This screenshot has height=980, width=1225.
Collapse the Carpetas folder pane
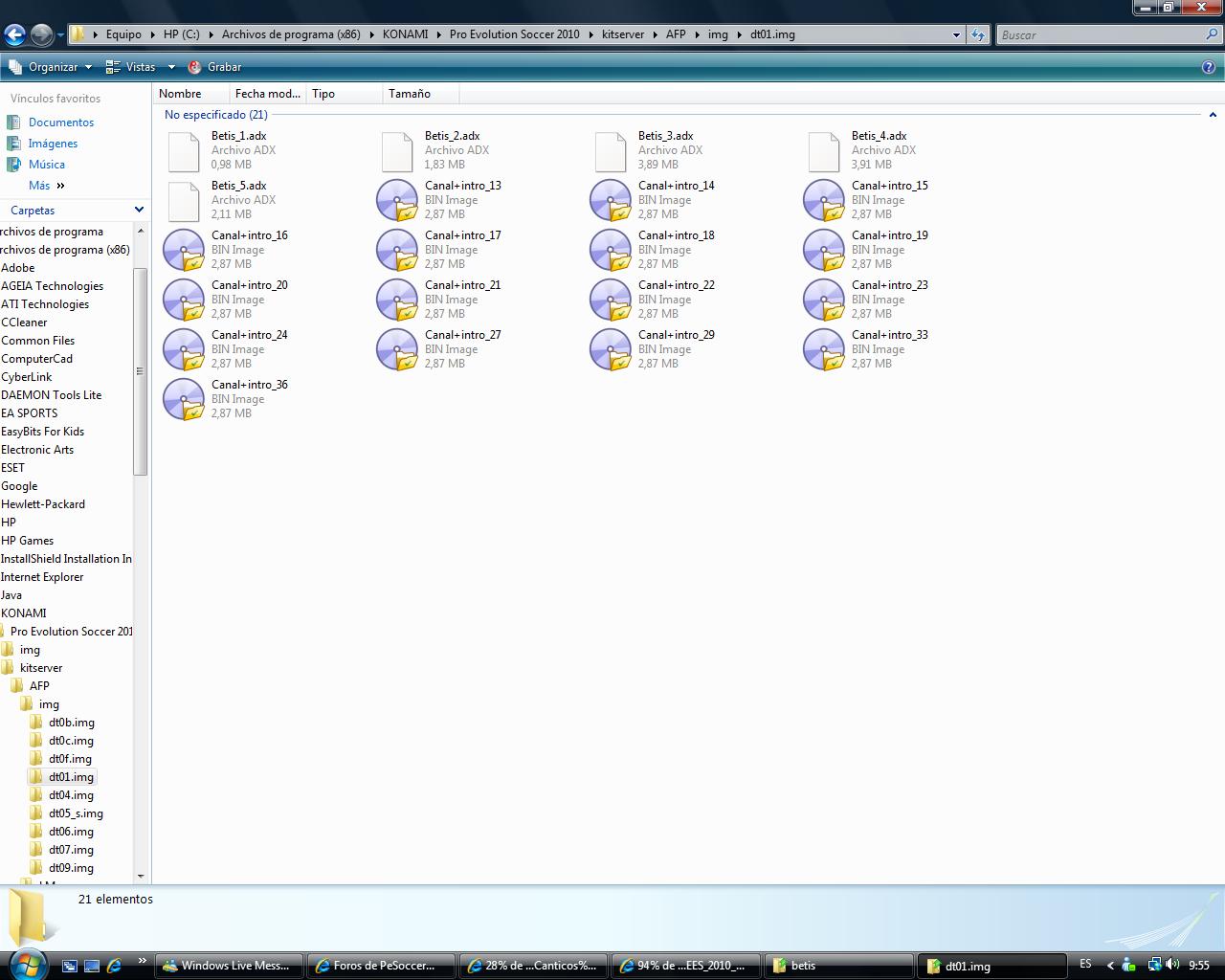point(139,210)
